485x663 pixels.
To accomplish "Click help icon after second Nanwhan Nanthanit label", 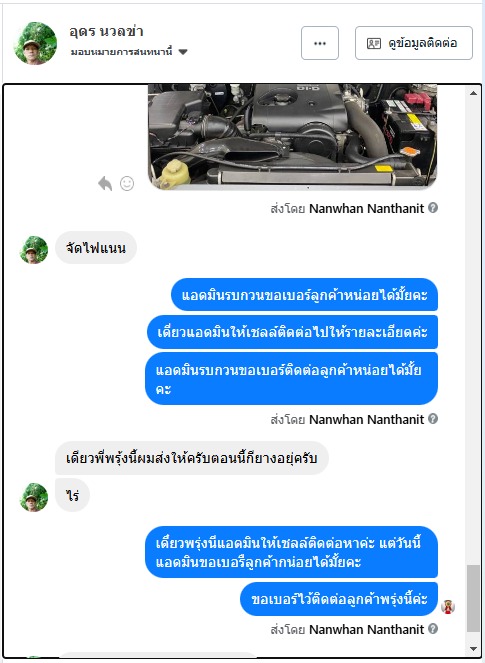I will point(433,419).
